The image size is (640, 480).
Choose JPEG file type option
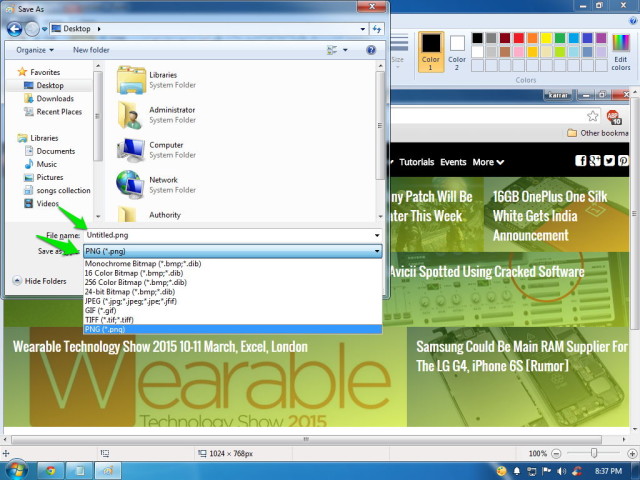click(x=233, y=301)
